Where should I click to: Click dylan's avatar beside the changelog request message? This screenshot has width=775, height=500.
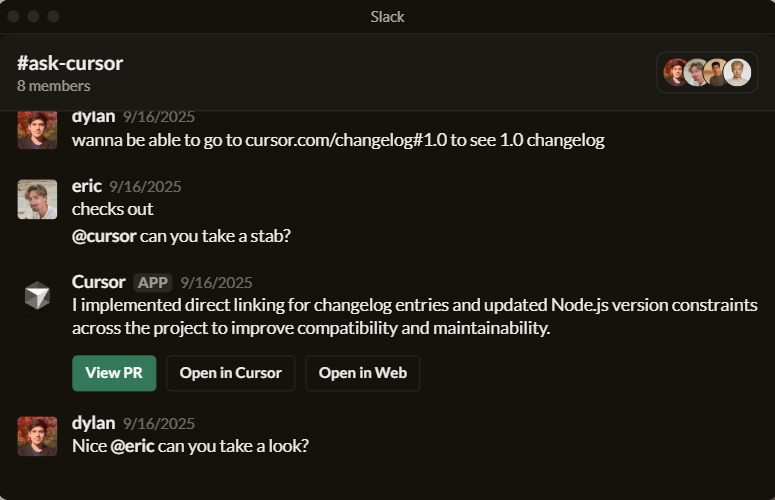click(x=37, y=130)
